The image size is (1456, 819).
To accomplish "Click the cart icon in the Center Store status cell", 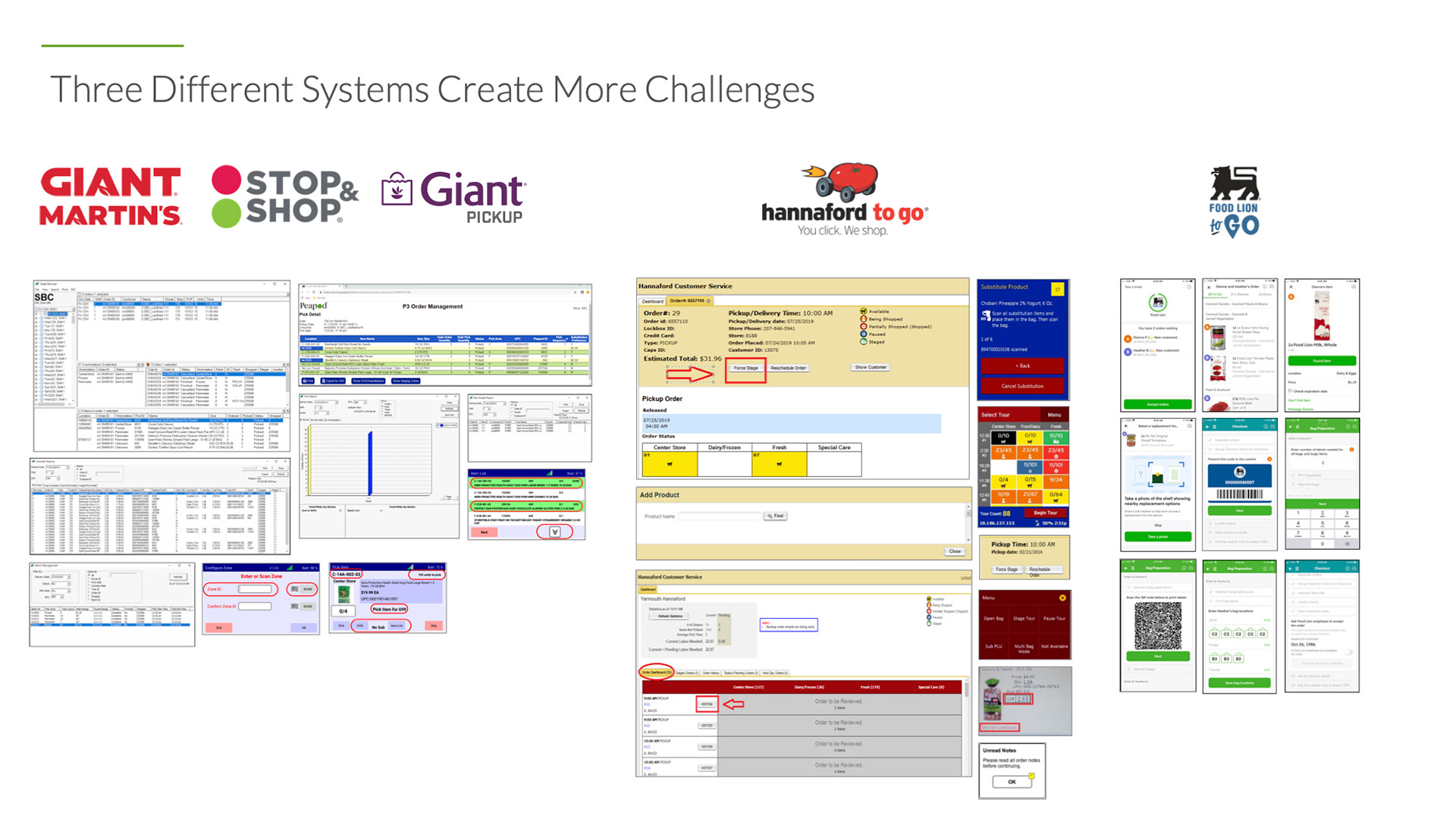I will (x=670, y=464).
